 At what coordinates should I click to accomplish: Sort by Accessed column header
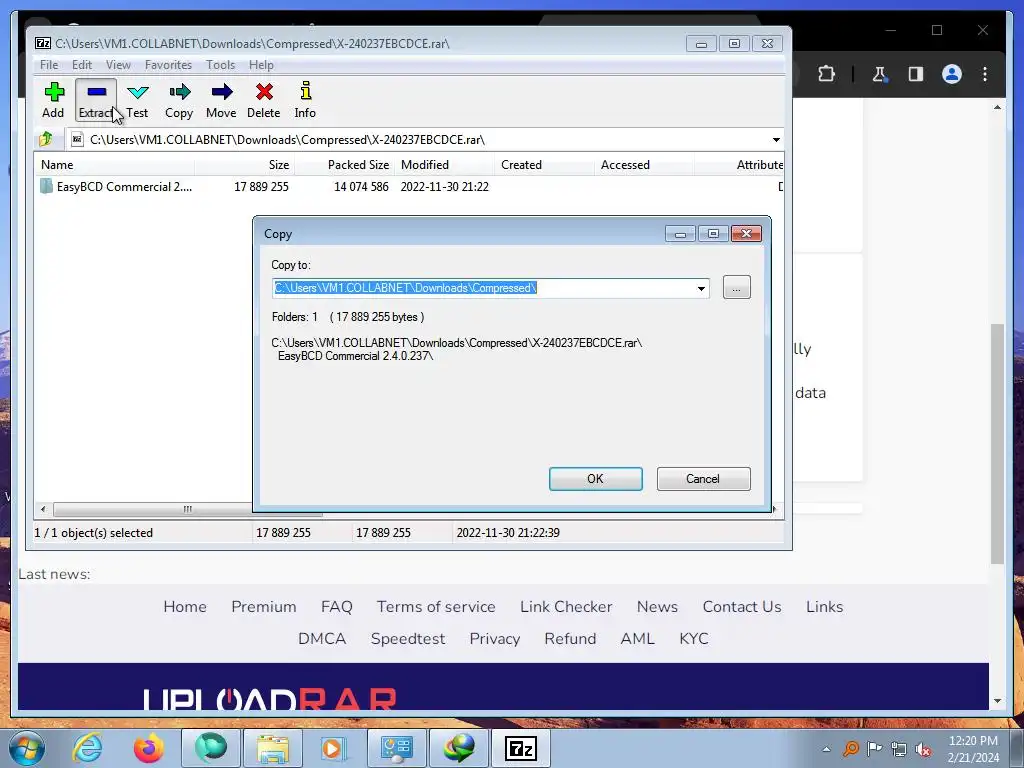click(645, 165)
